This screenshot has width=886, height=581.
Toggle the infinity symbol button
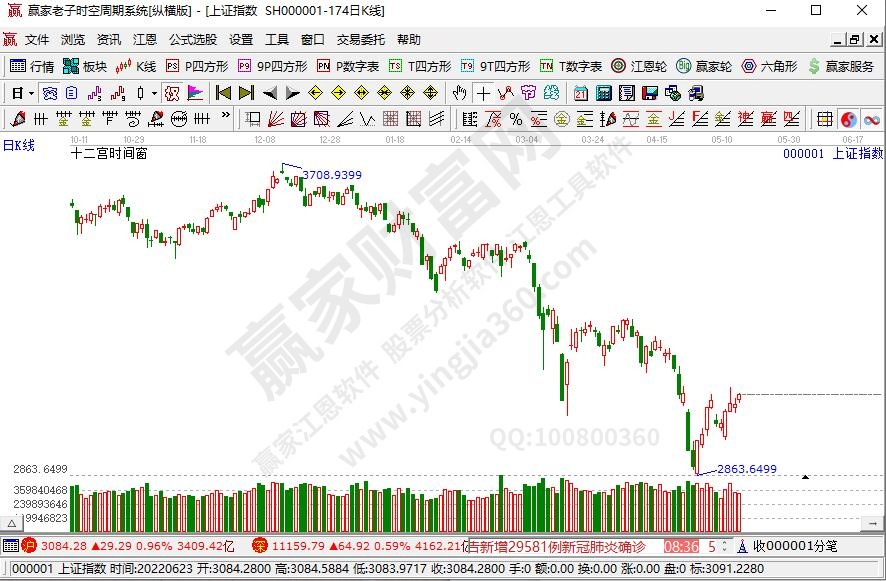[871, 119]
